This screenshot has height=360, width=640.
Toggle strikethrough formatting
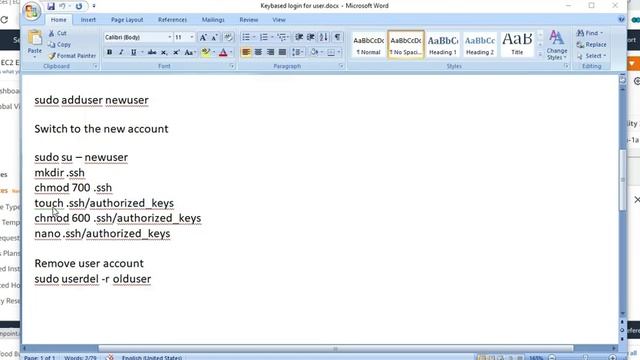152,52
